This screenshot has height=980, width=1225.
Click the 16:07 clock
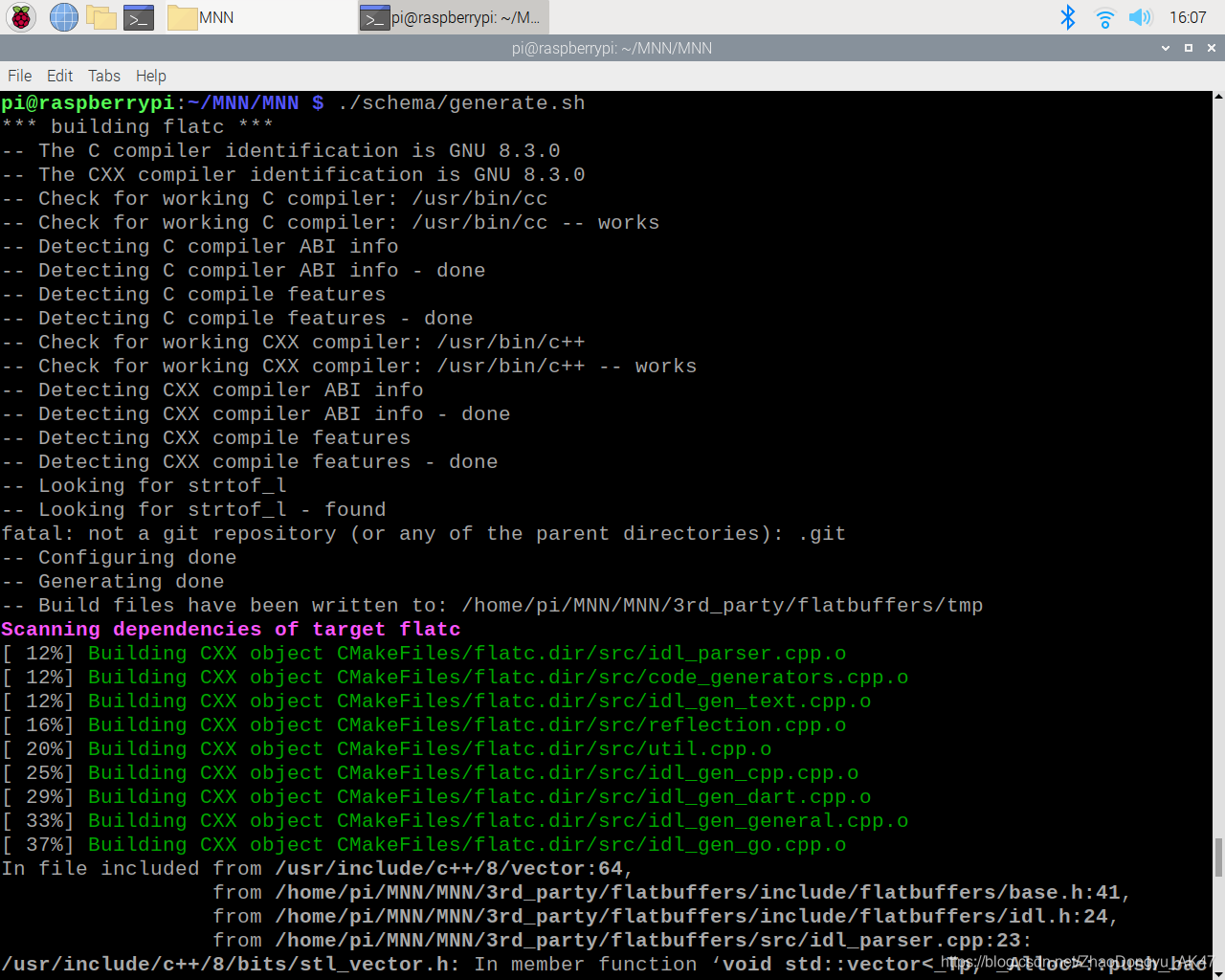click(x=1188, y=17)
